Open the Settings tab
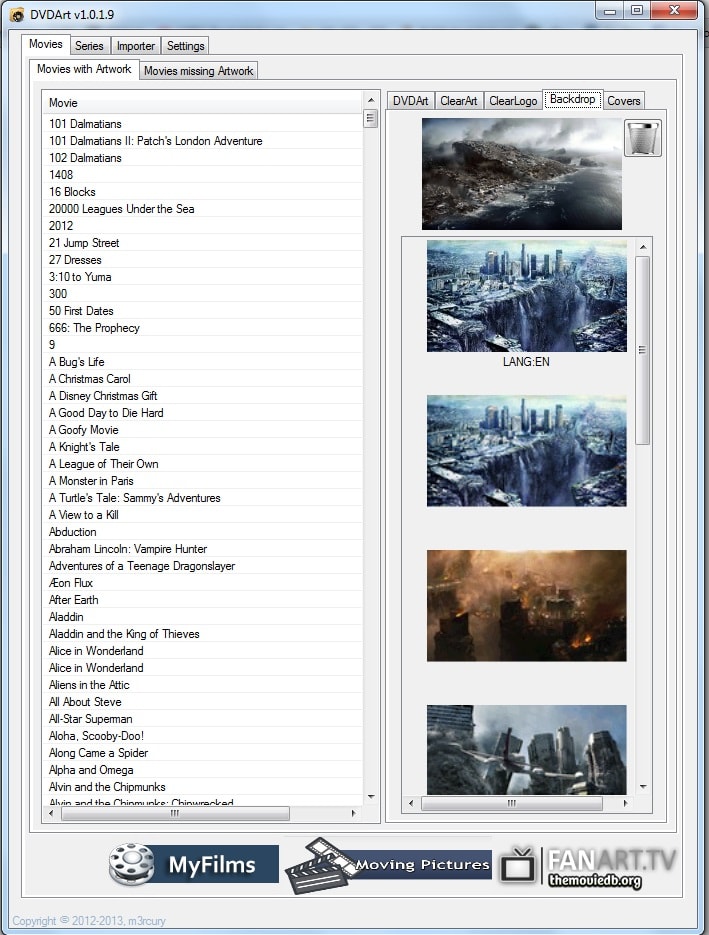This screenshot has height=935, width=709. tap(185, 46)
